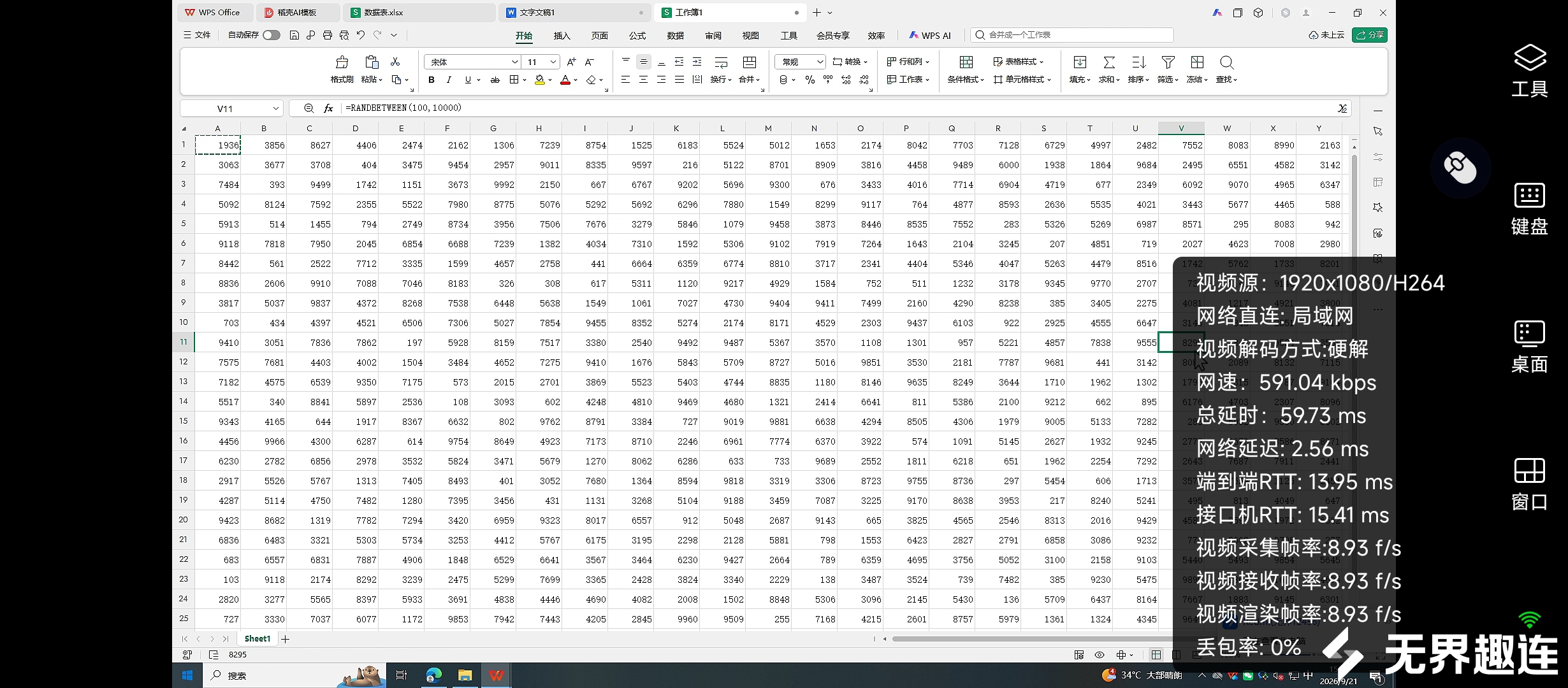
Task: Decrease font size with A- icon
Action: pyautogui.click(x=589, y=62)
